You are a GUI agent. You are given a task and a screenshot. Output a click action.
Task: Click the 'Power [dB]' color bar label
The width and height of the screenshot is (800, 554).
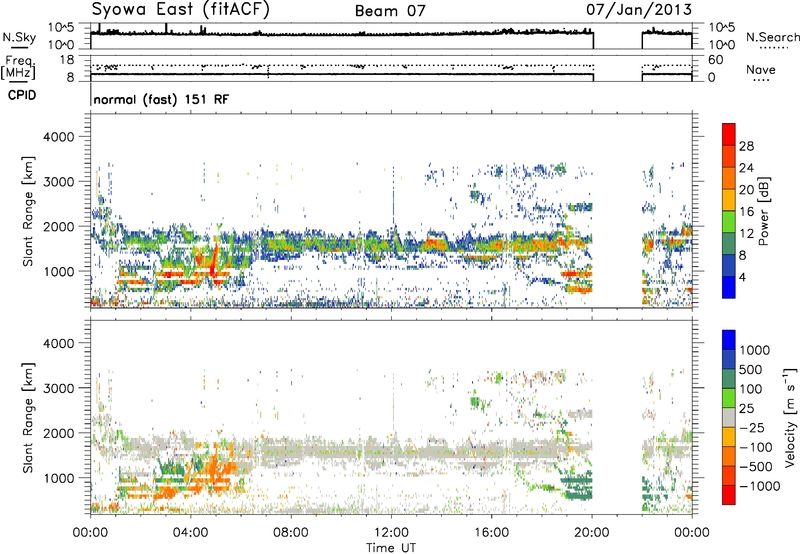(x=763, y=211)
